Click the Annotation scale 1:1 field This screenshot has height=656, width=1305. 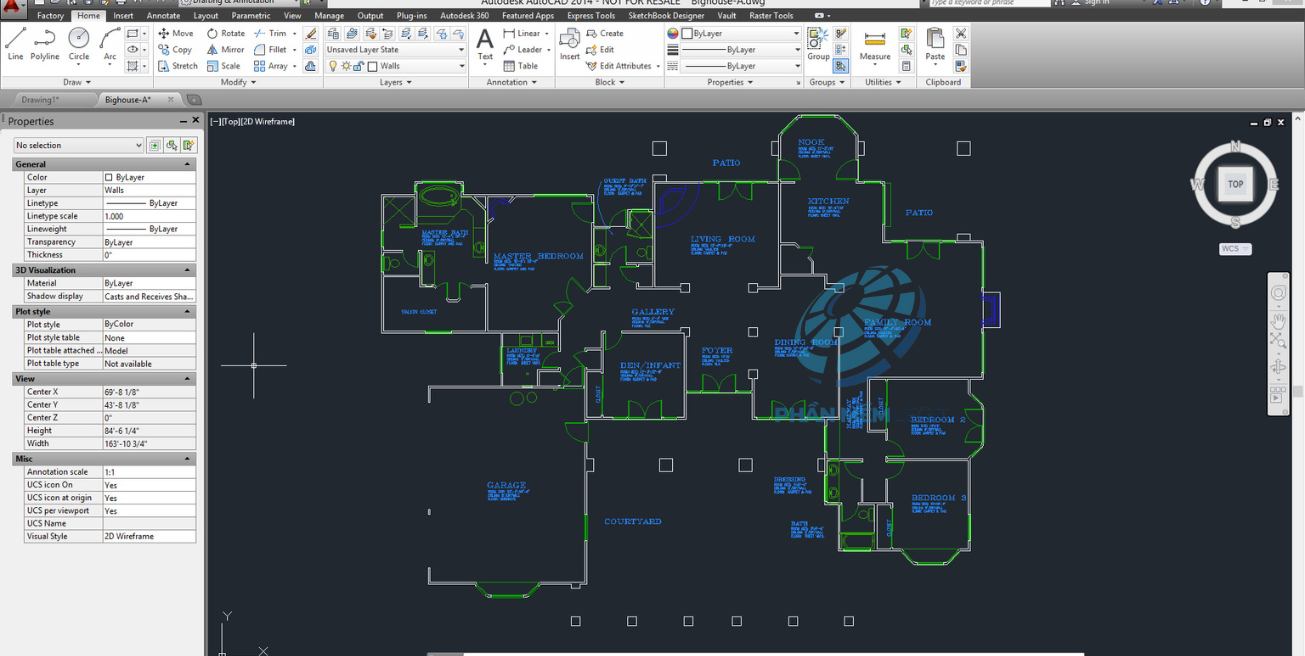pyautogui.click(x=149, y=472)
